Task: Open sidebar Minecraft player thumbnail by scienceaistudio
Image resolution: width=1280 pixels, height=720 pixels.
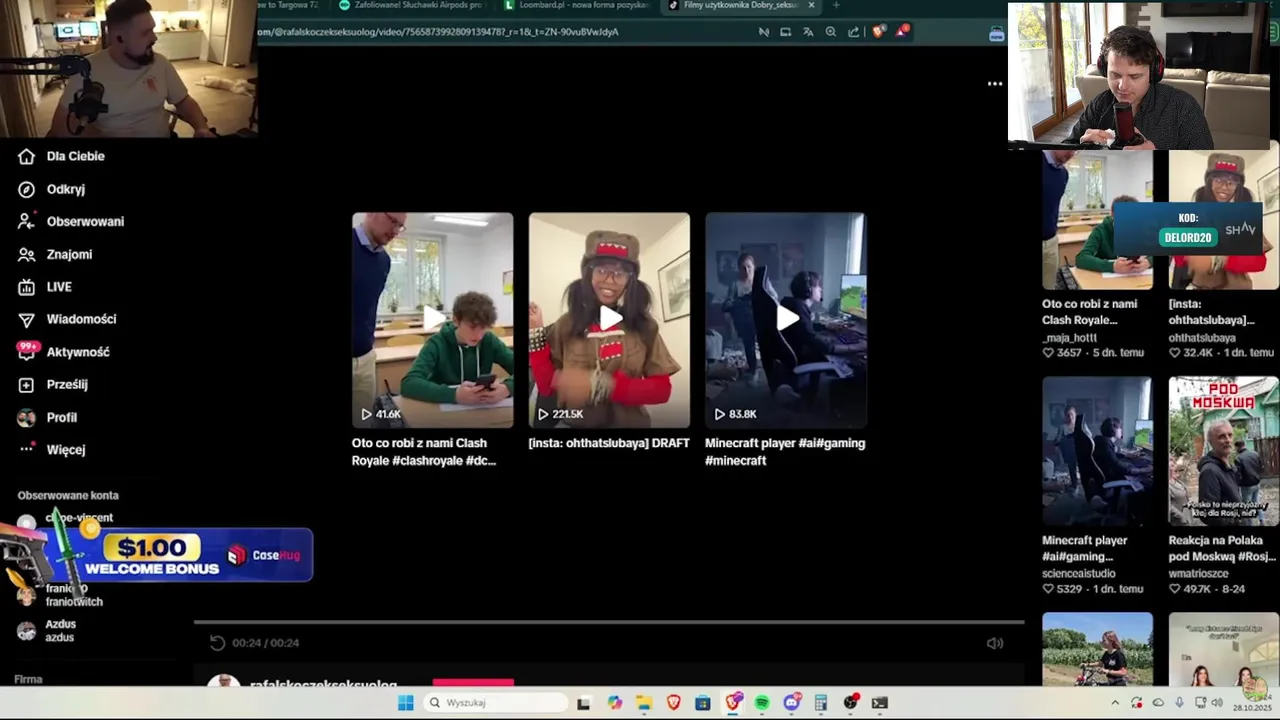Action: (x=1097, y=451)
